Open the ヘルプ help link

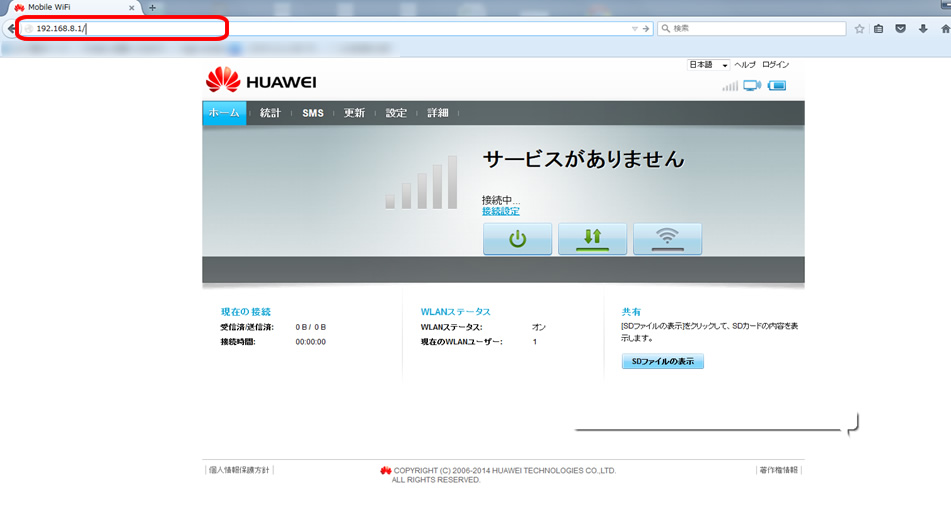point(745,65)
